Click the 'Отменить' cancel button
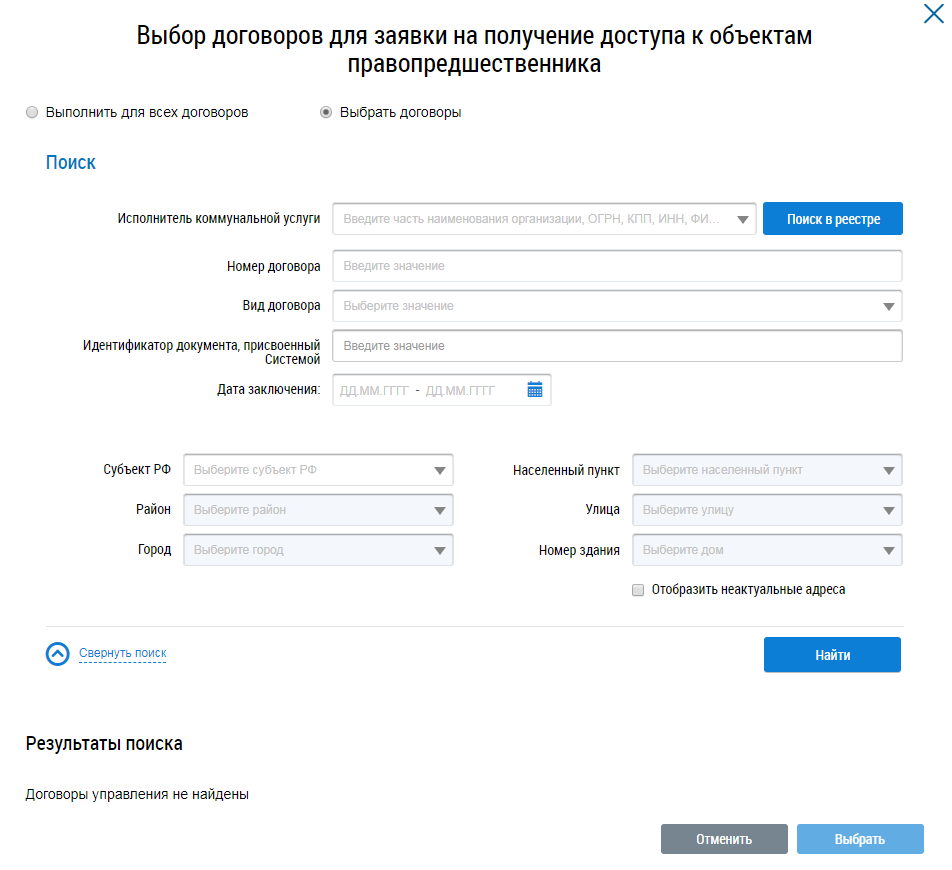 click(x=724, y=839)
